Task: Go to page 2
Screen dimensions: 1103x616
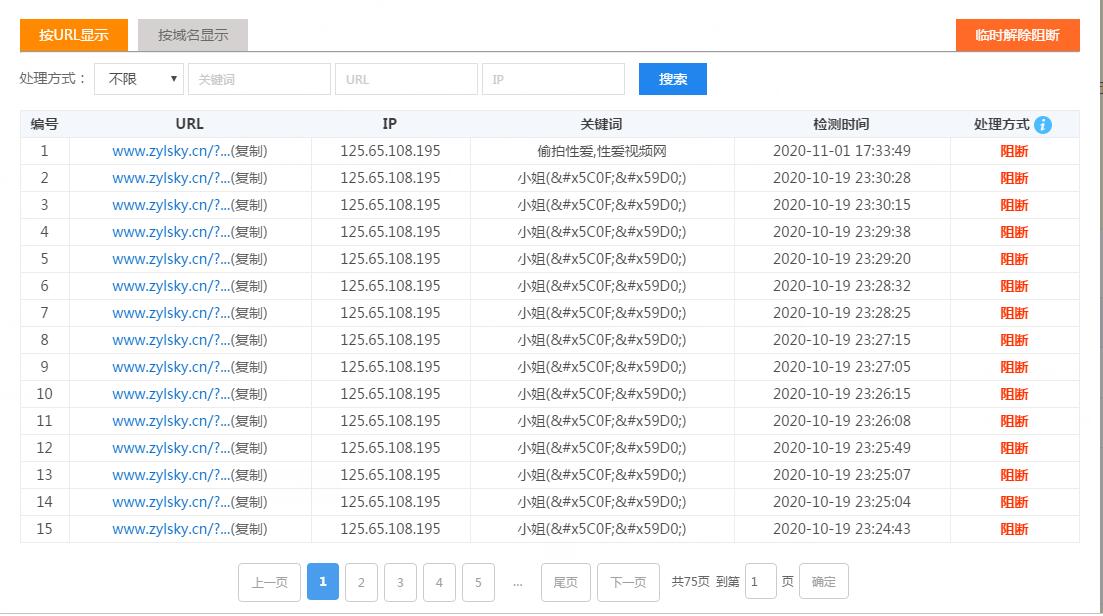Action: (361, 582)
